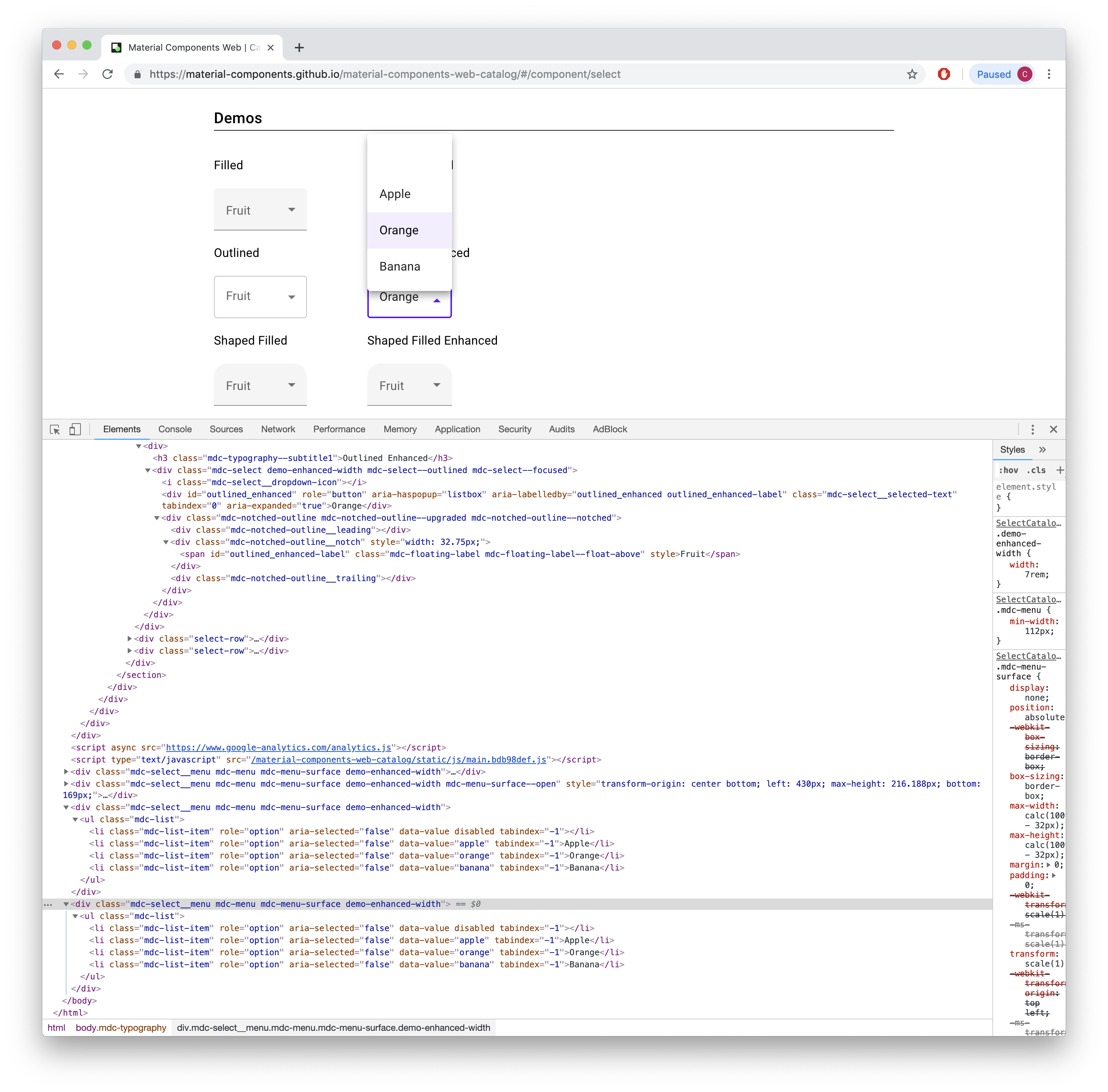This screenshot has height=1092, width=1108.
Task: Expand the first select-row div node
Action: (x=129, y=638)
